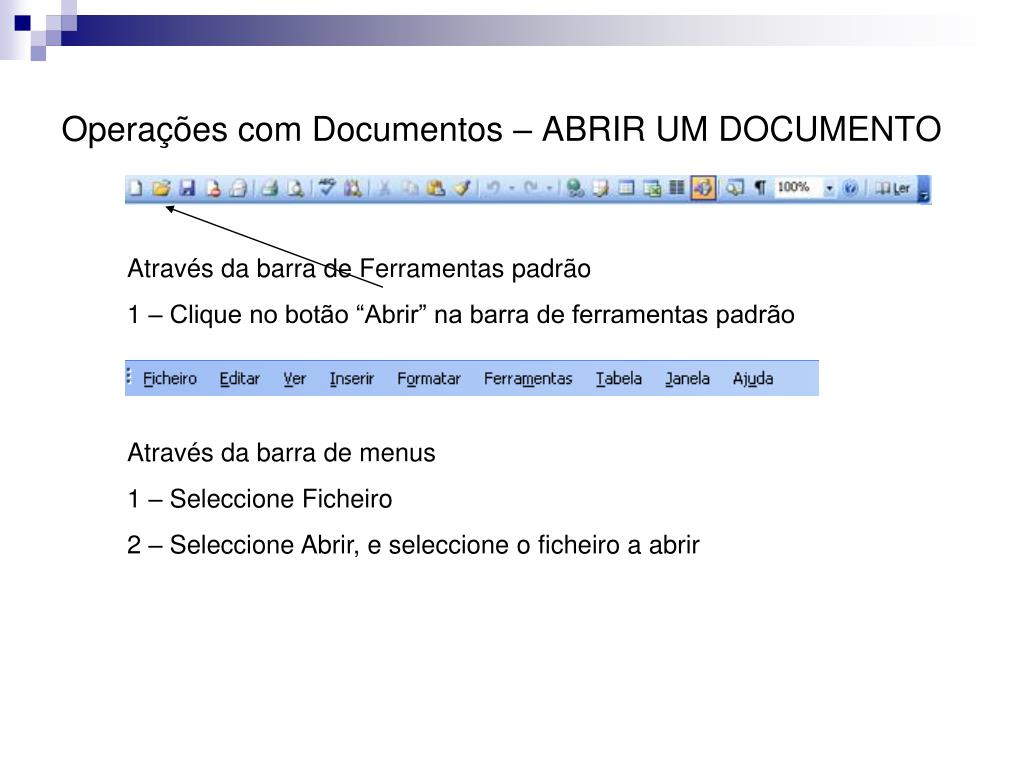Open the zoom percentage dropdown arrow

pos(829,189)
